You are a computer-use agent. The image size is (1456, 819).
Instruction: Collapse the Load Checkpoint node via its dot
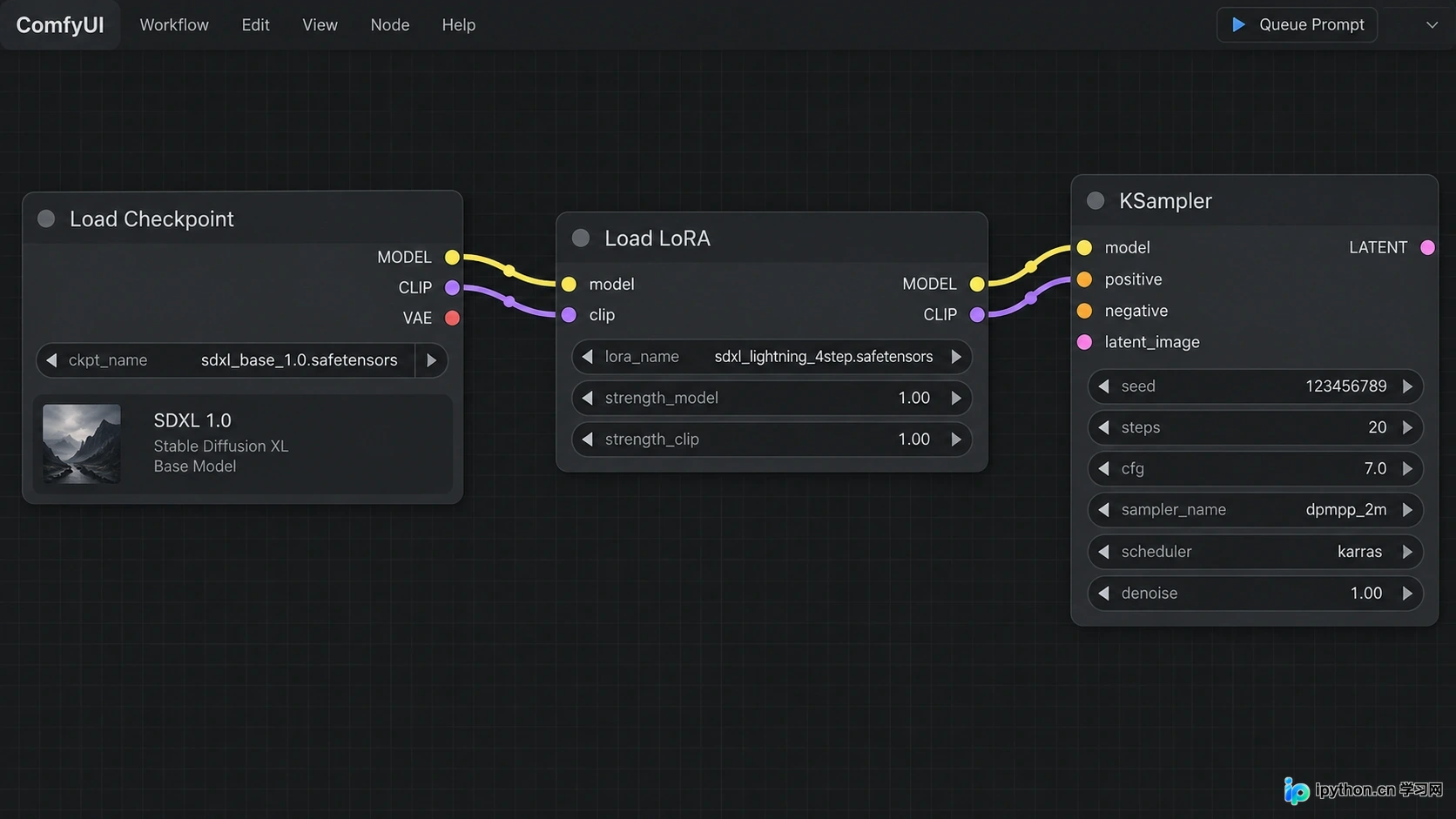pos(46,218)
